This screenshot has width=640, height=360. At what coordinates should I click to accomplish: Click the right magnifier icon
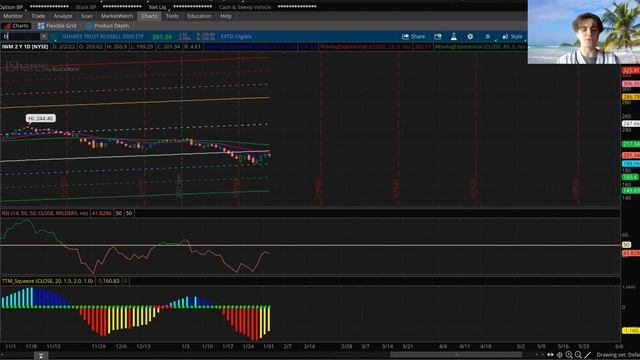tap(578, 355)
